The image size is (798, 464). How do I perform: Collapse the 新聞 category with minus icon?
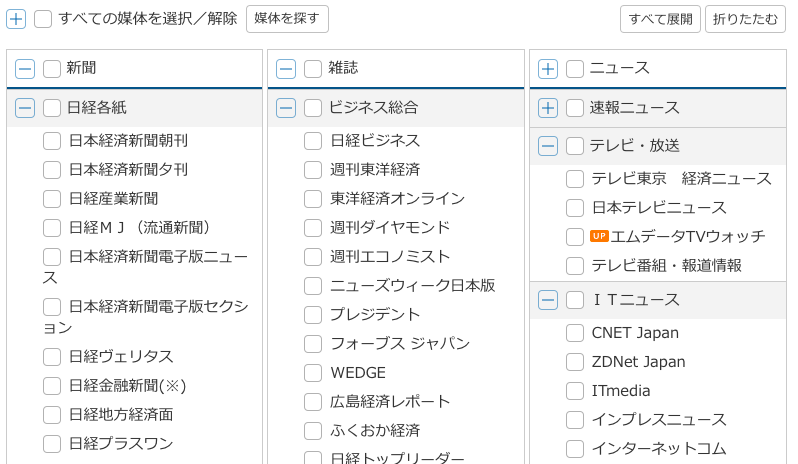[x=25, y=69]
